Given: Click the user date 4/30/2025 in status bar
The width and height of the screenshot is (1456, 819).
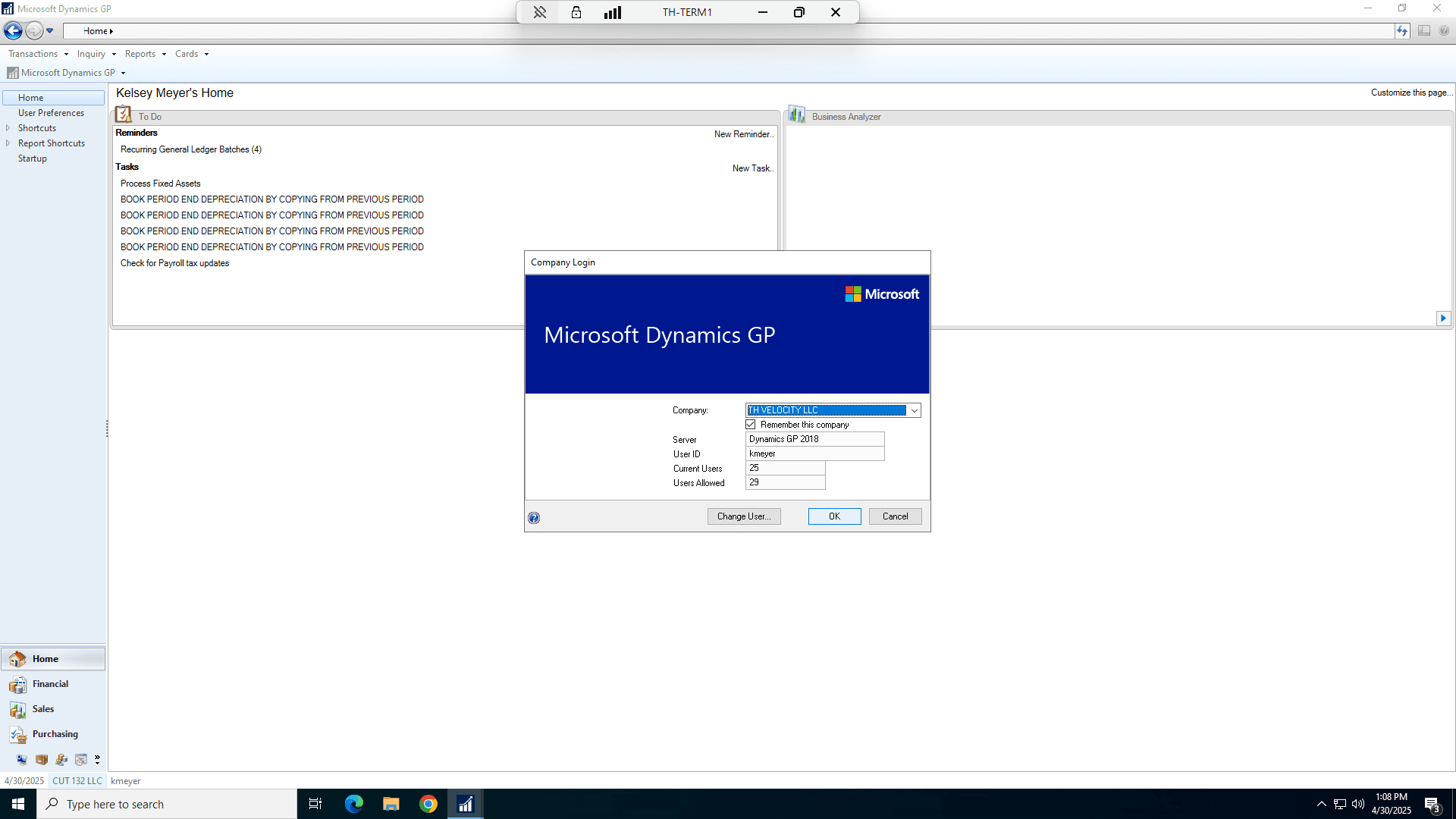Looking at the screenshot, I should click(24, 781).
